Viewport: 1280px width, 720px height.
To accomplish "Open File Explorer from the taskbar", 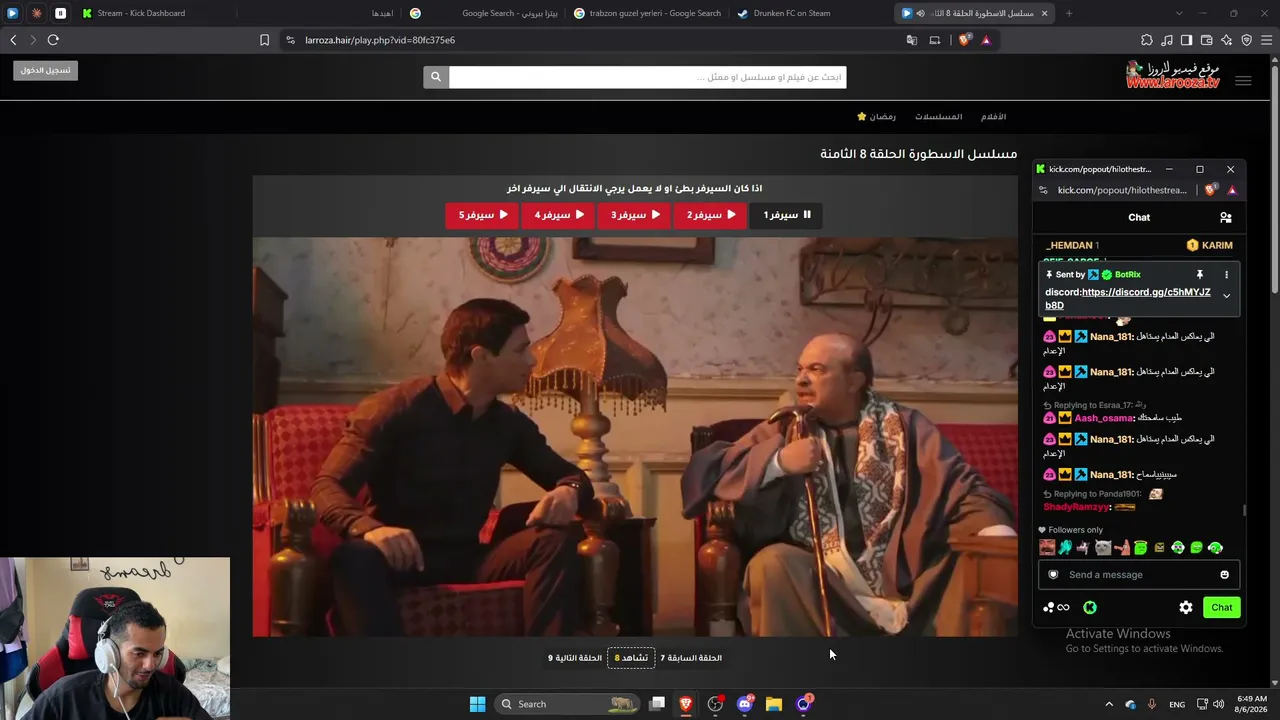I will (x=774, y=704).
